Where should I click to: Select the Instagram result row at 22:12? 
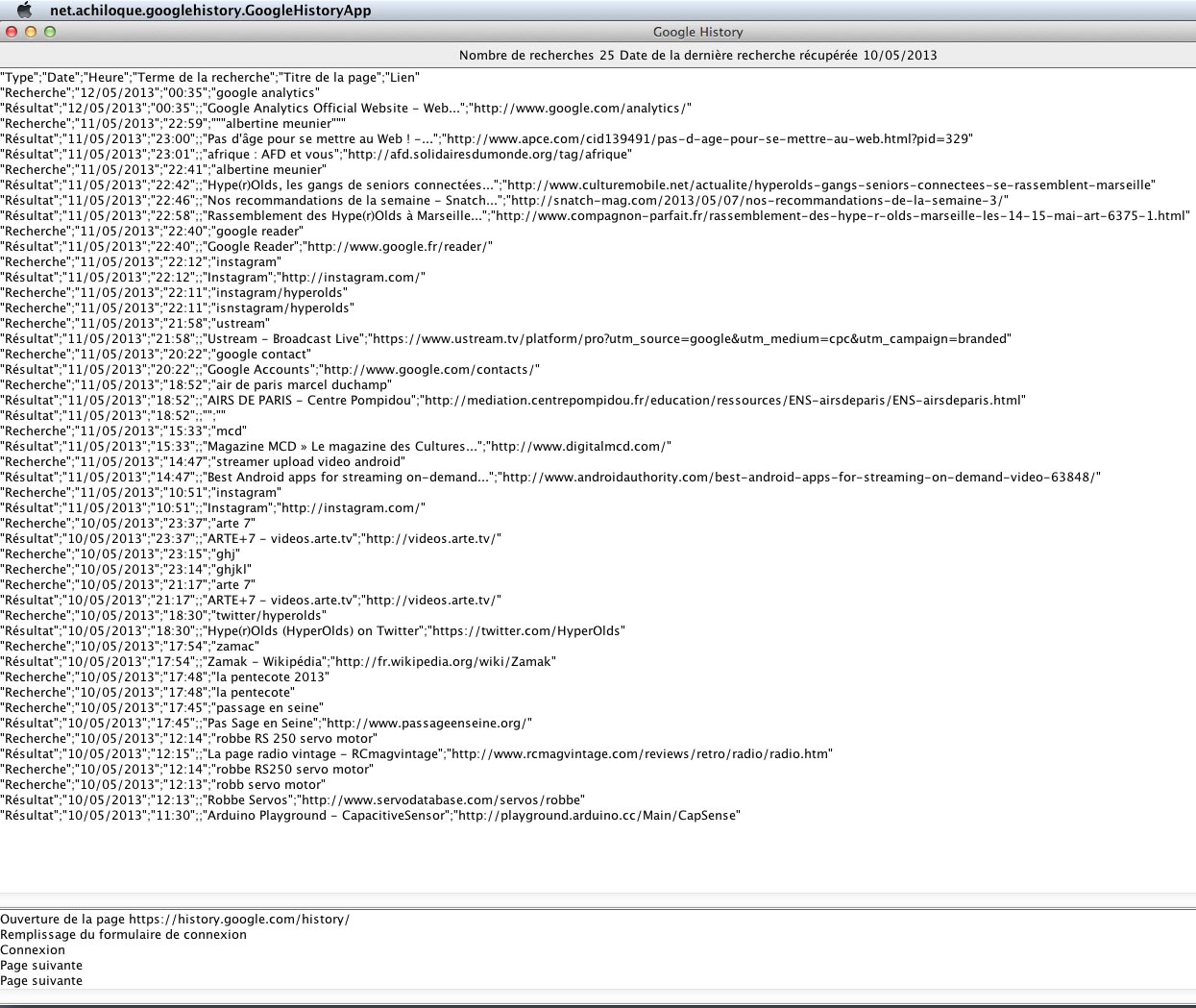tap(213, 278)
